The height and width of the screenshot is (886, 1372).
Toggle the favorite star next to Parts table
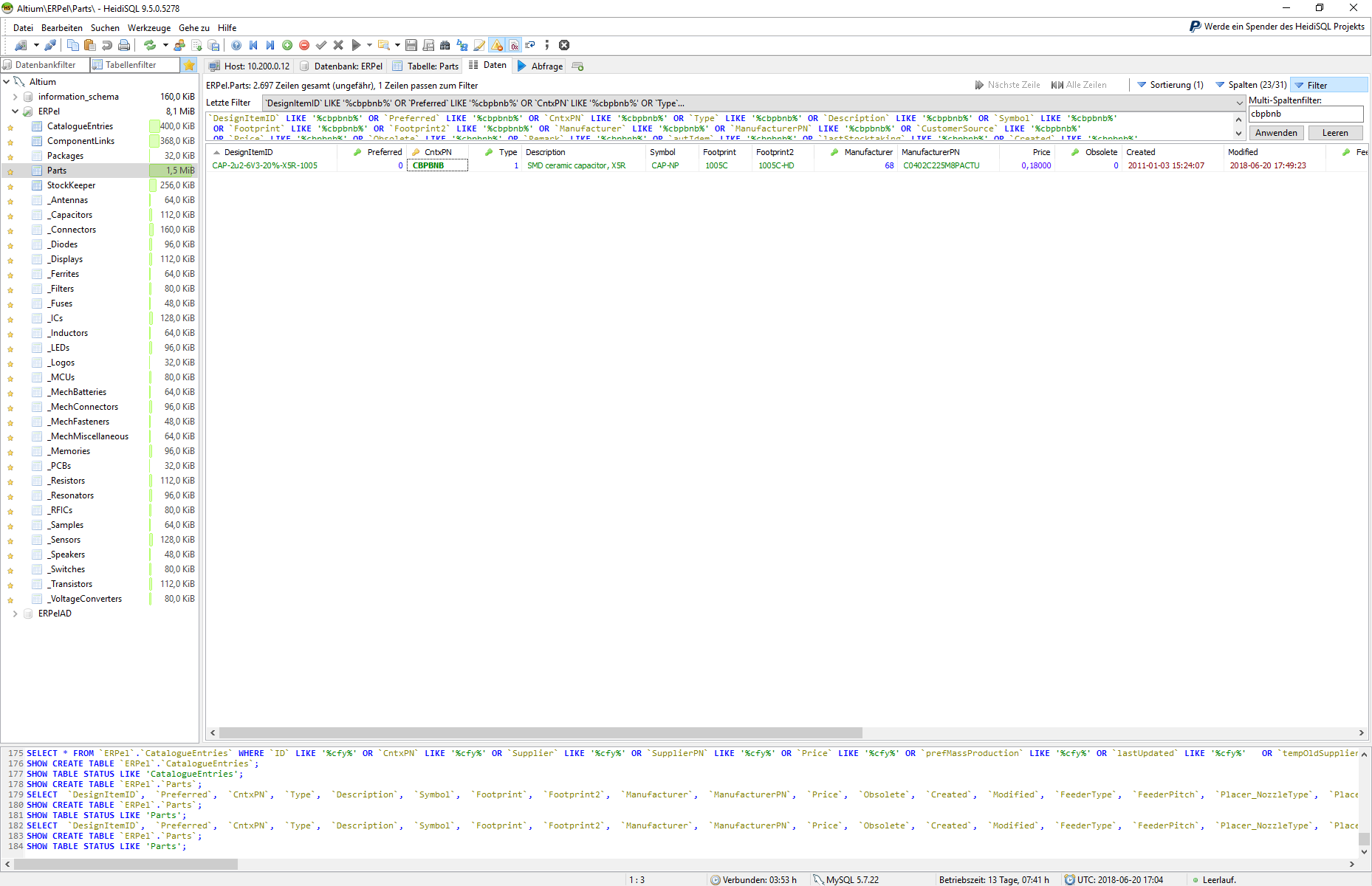click(x=10, y=170)
